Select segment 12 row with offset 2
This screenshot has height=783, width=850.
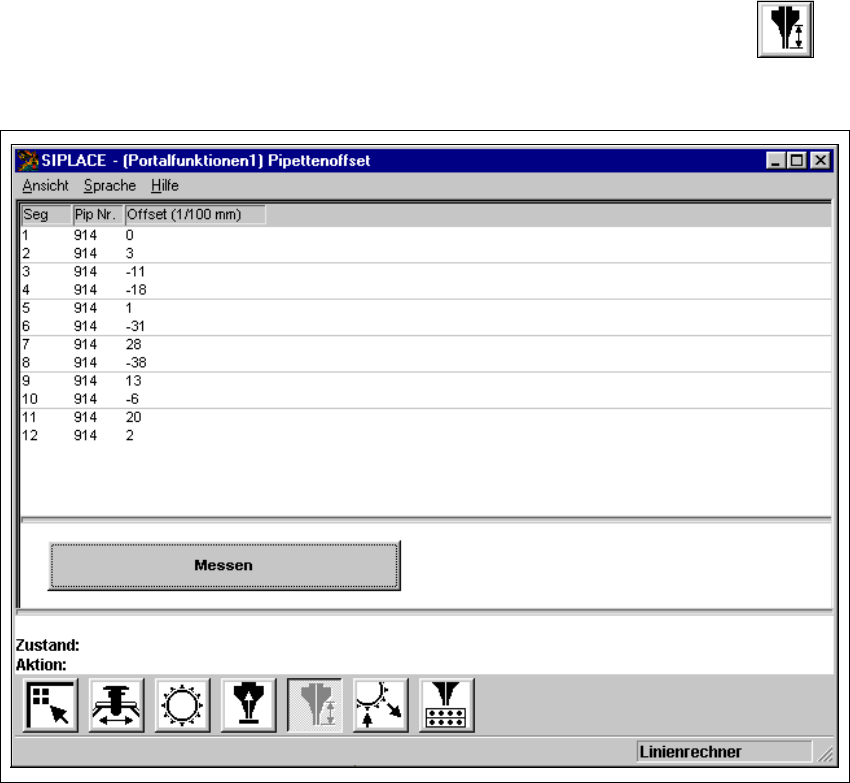pos(426,435)
